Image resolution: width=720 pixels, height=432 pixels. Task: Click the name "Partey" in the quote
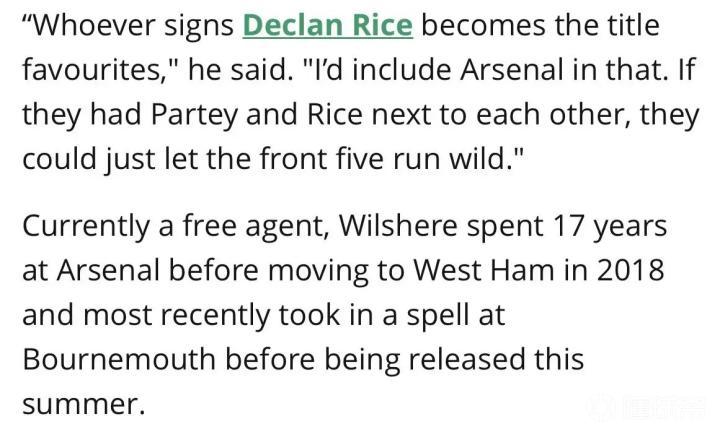click(x=194, y=112)
